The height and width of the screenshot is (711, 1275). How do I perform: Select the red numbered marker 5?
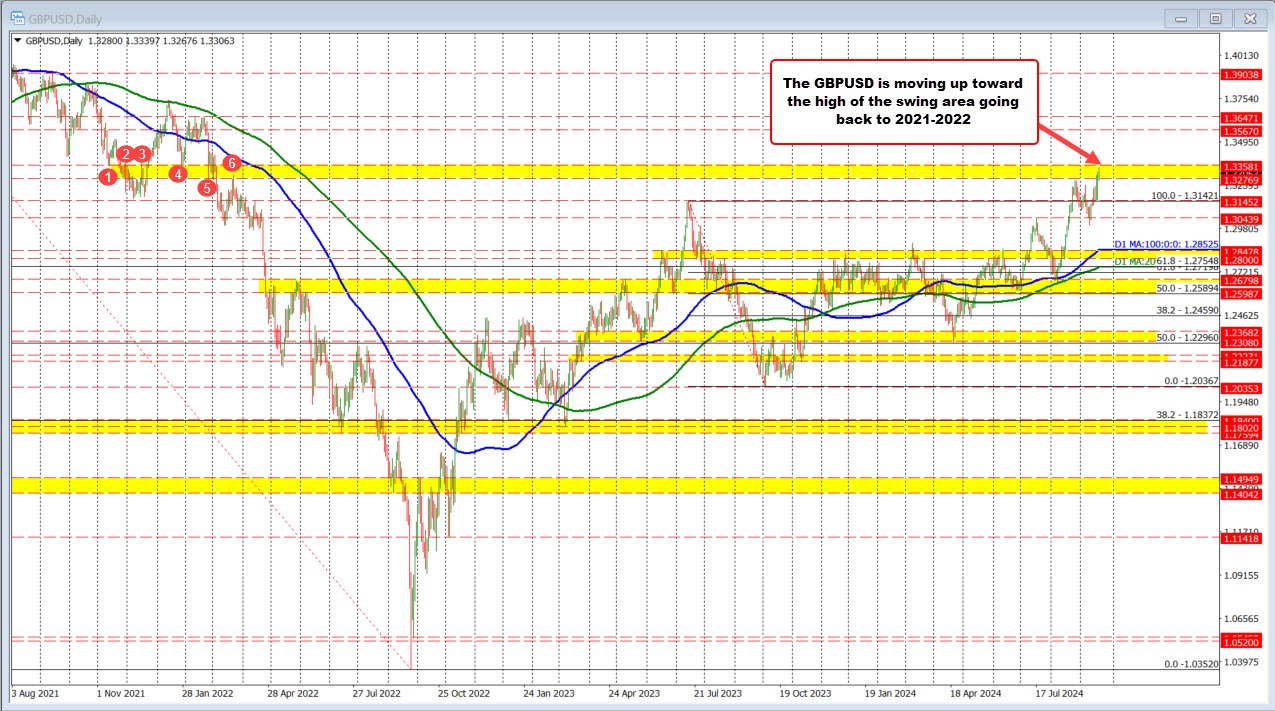pos(206,187)
